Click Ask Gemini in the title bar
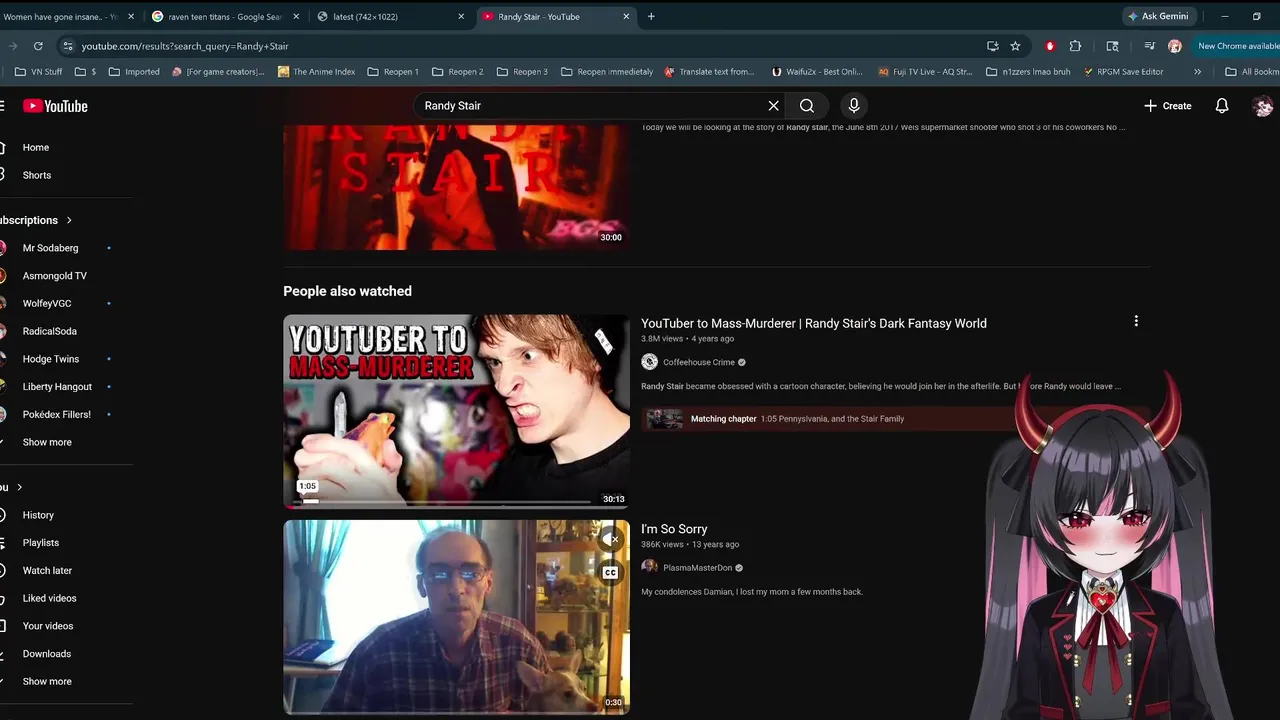Image resolution: width=1280 pixels, height=720 pixels. [x=1158, y=16]
